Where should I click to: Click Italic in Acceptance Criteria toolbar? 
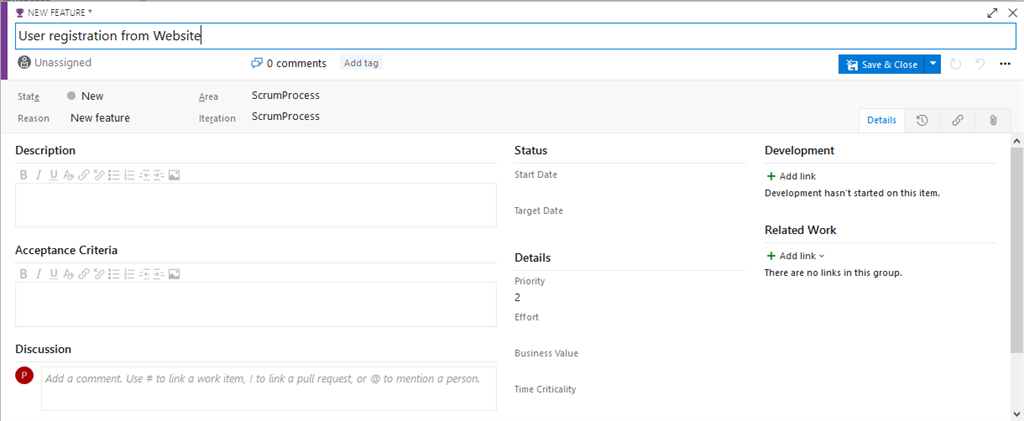click(38, 274)
